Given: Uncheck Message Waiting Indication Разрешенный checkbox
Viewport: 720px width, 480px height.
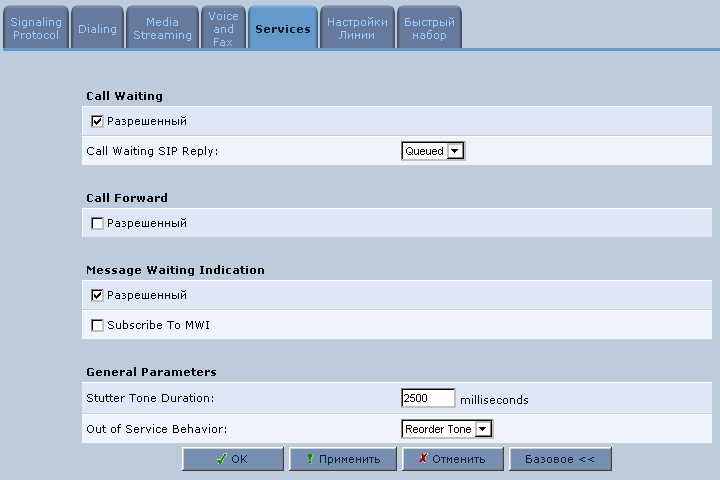Looking at the screenshot, I should [97, 295].
